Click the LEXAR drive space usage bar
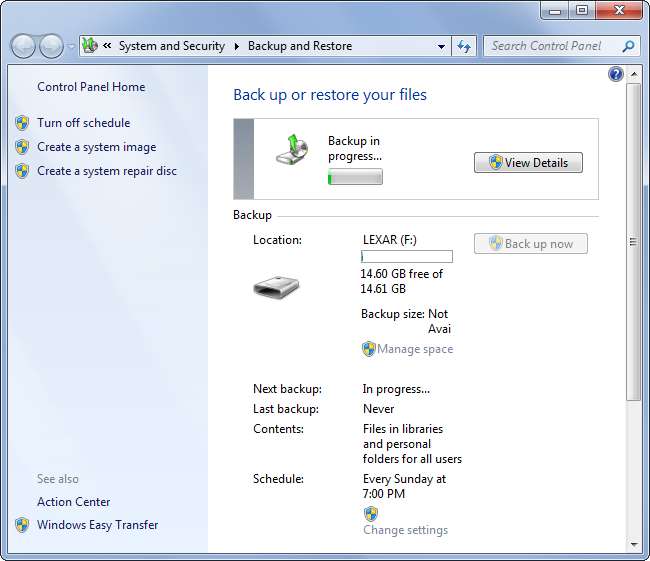The height and width of the screenshot is (561, 650). coord(407,256)
